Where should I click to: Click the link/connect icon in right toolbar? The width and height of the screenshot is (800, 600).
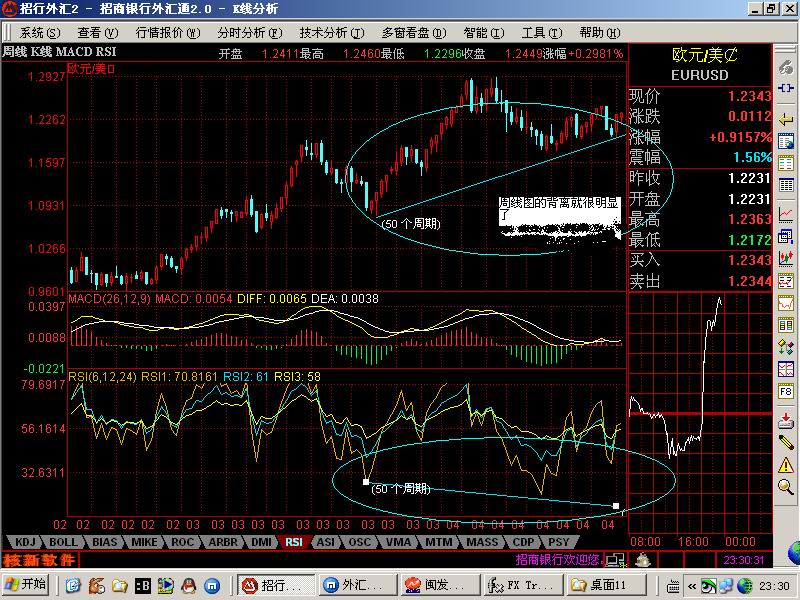(x=786, y=67)
